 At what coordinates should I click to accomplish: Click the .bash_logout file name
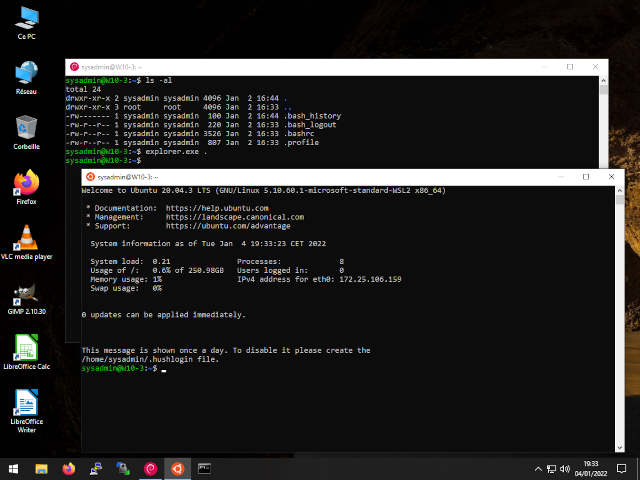click(310, 125)
